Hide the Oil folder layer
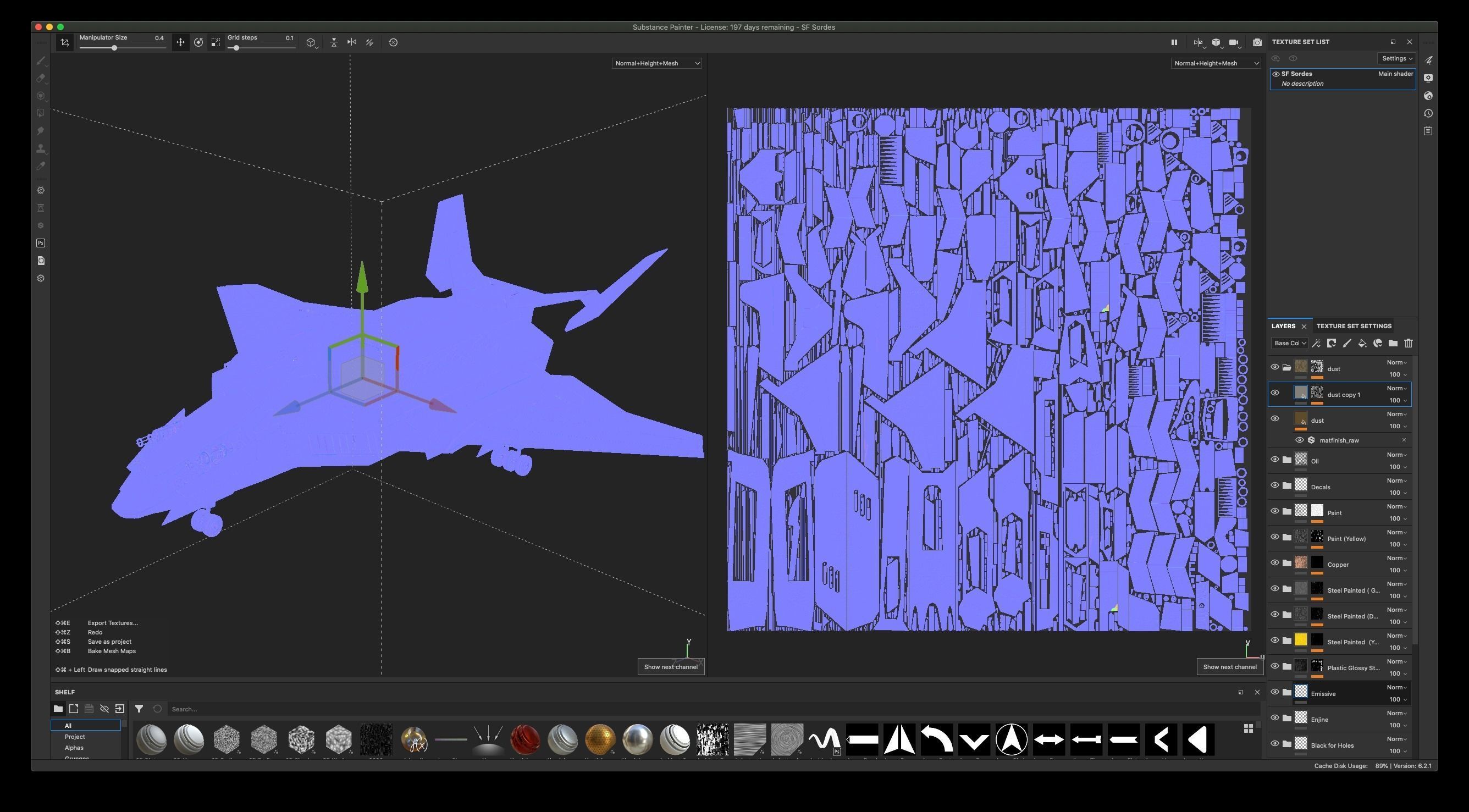The image size is (1469, 812). point(1274,460)
